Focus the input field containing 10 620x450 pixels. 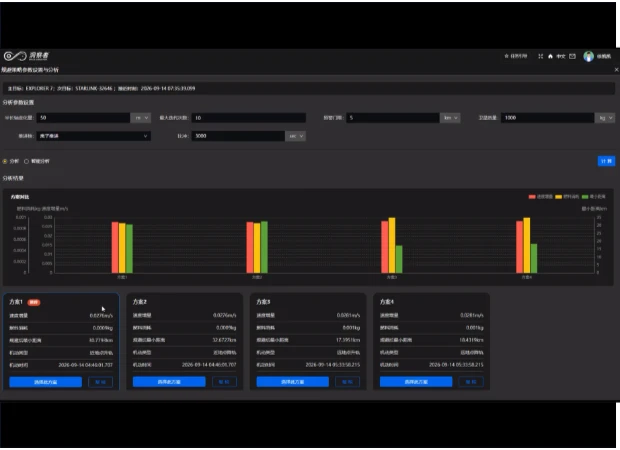249,117
